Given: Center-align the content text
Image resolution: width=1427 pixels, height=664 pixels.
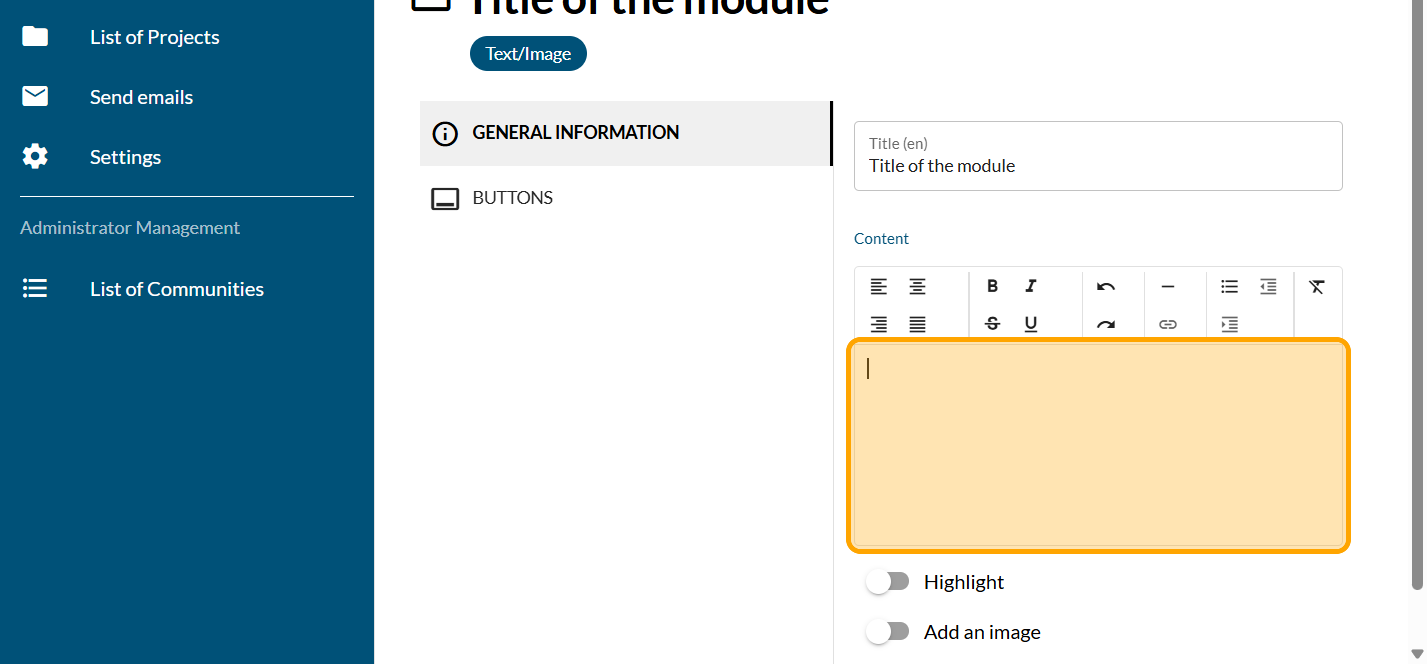Looking at the screenshot, I should [917, 287].
